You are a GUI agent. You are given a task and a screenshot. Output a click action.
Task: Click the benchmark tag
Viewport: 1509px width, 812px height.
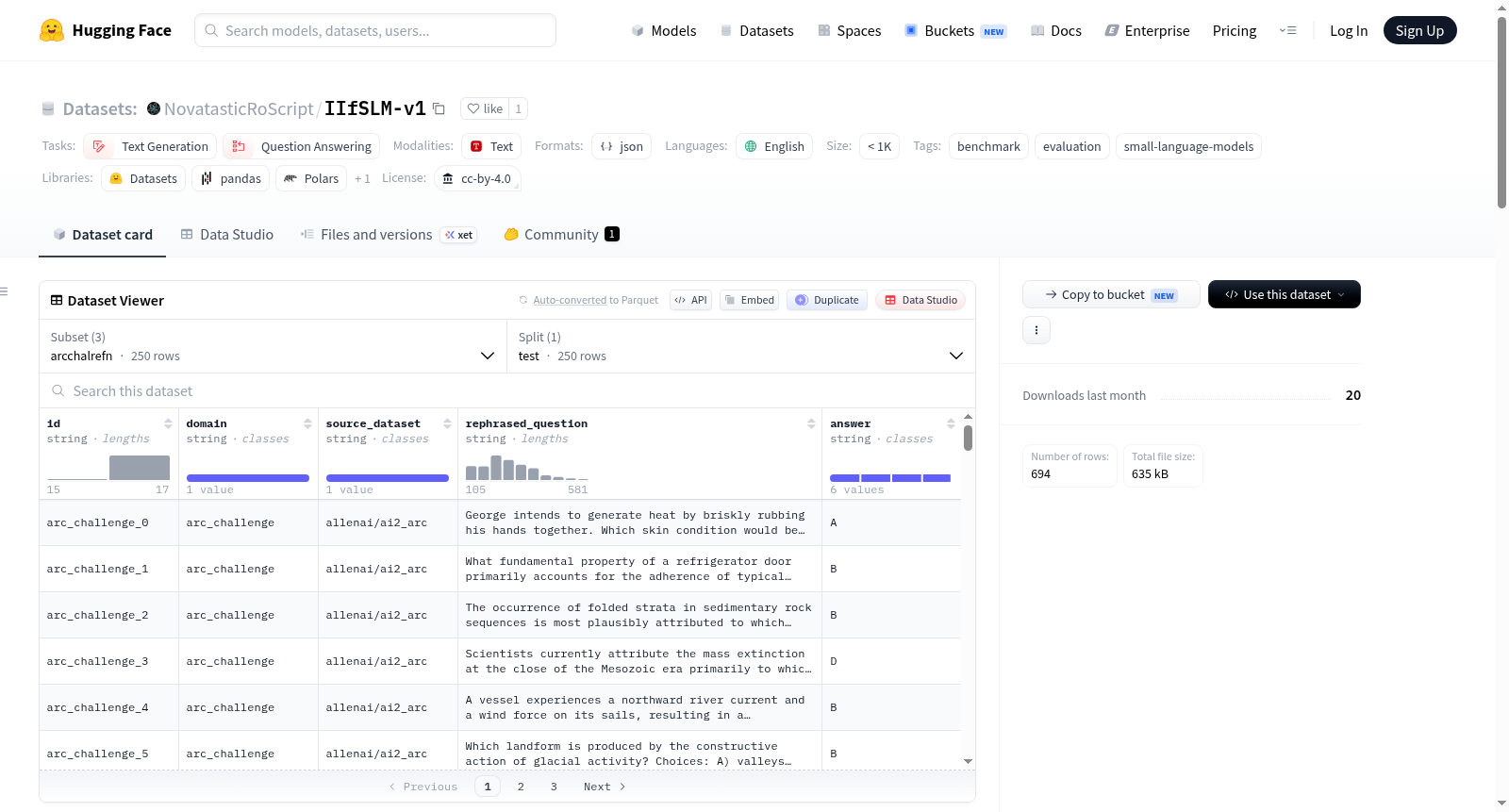pos(988,146)
